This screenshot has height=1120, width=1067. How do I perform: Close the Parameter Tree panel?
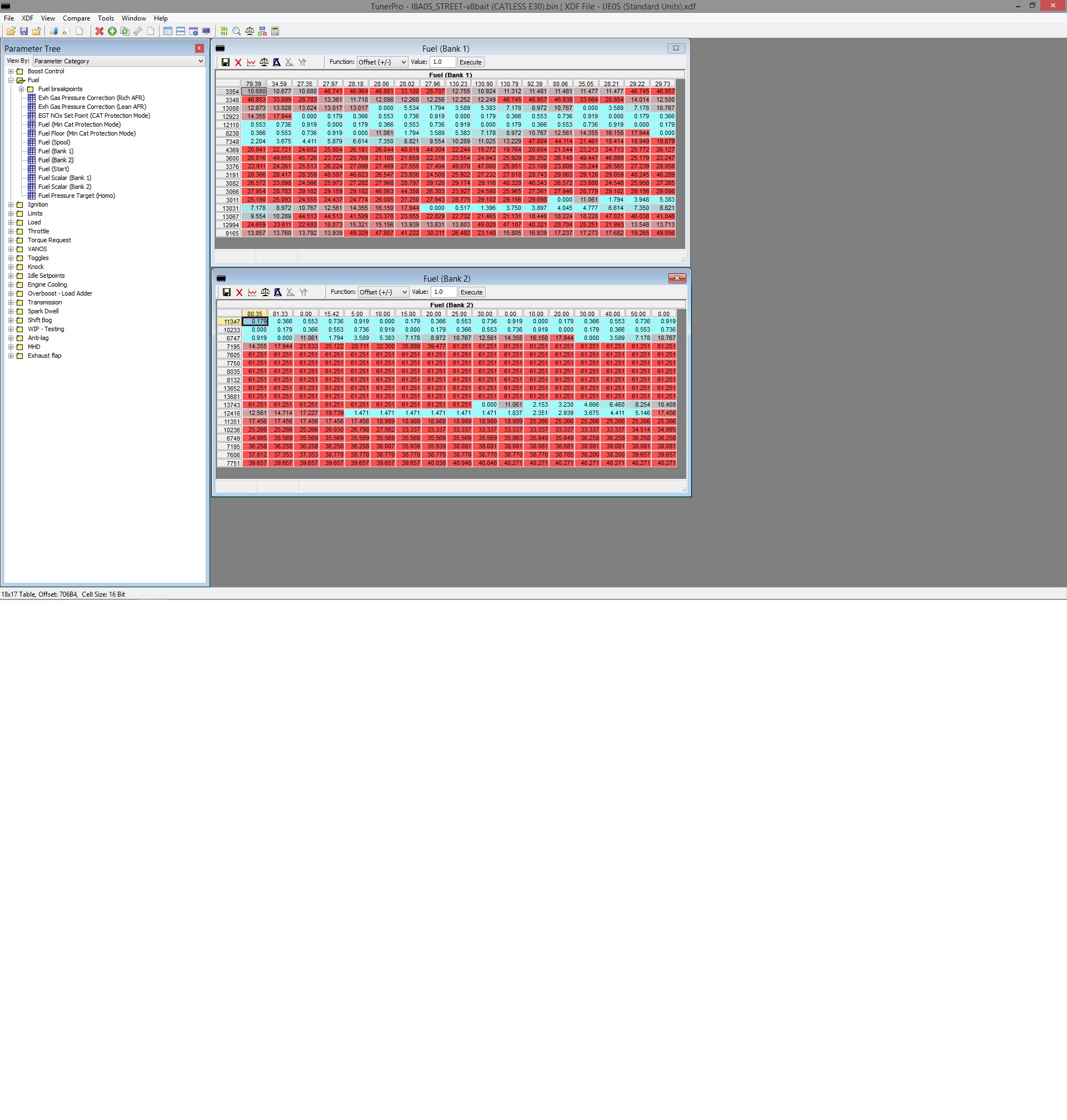pos(199,48)
